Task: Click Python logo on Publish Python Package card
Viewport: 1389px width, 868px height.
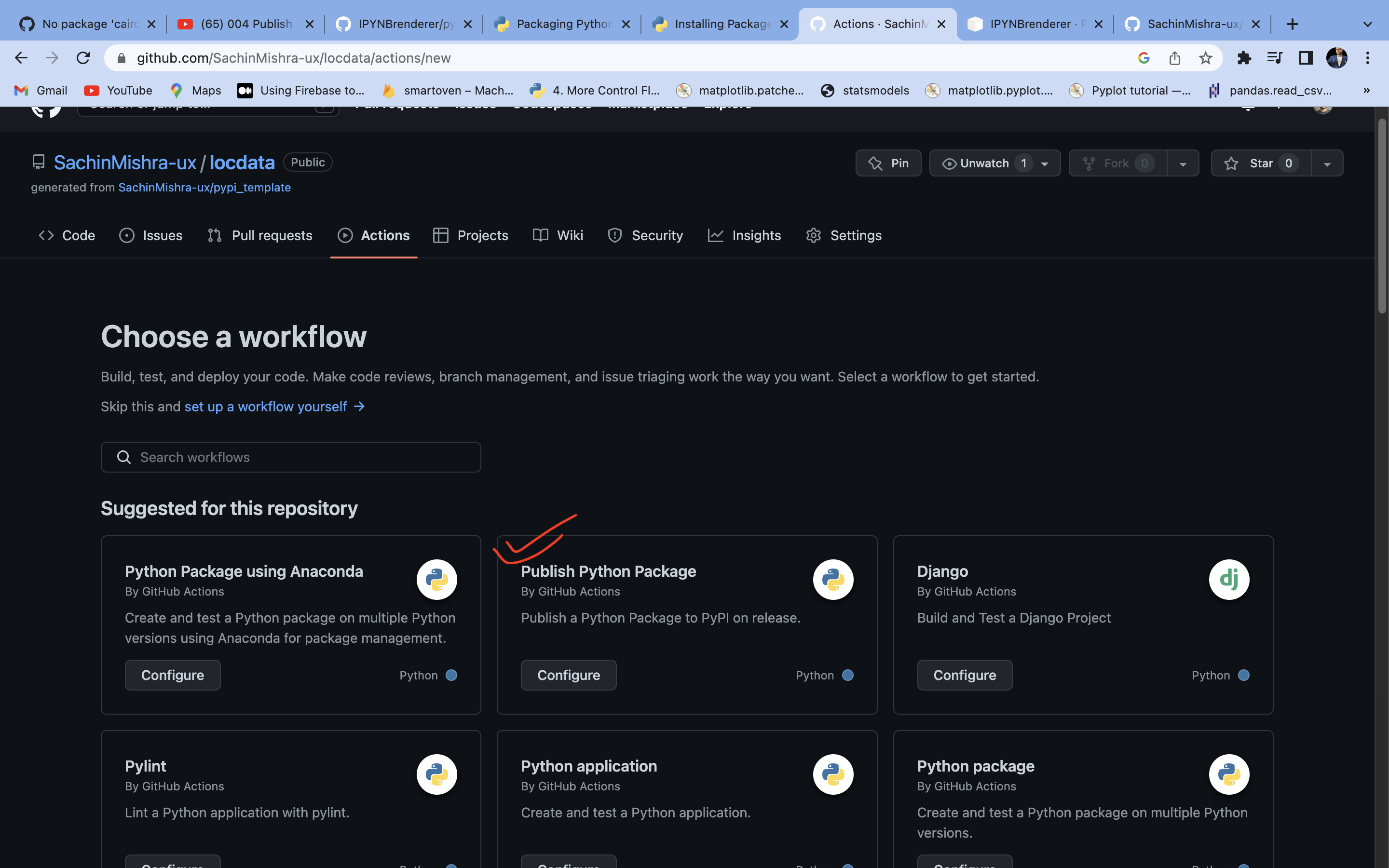Action: point(833,579)
